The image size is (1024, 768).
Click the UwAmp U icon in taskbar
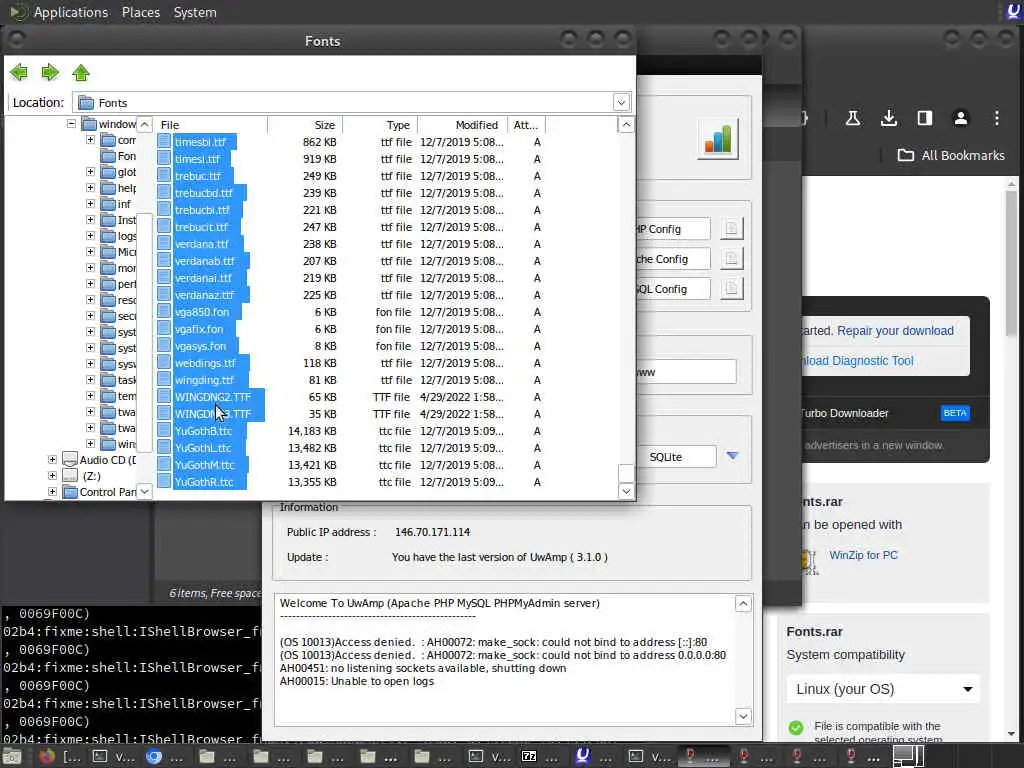pos(583,756)
